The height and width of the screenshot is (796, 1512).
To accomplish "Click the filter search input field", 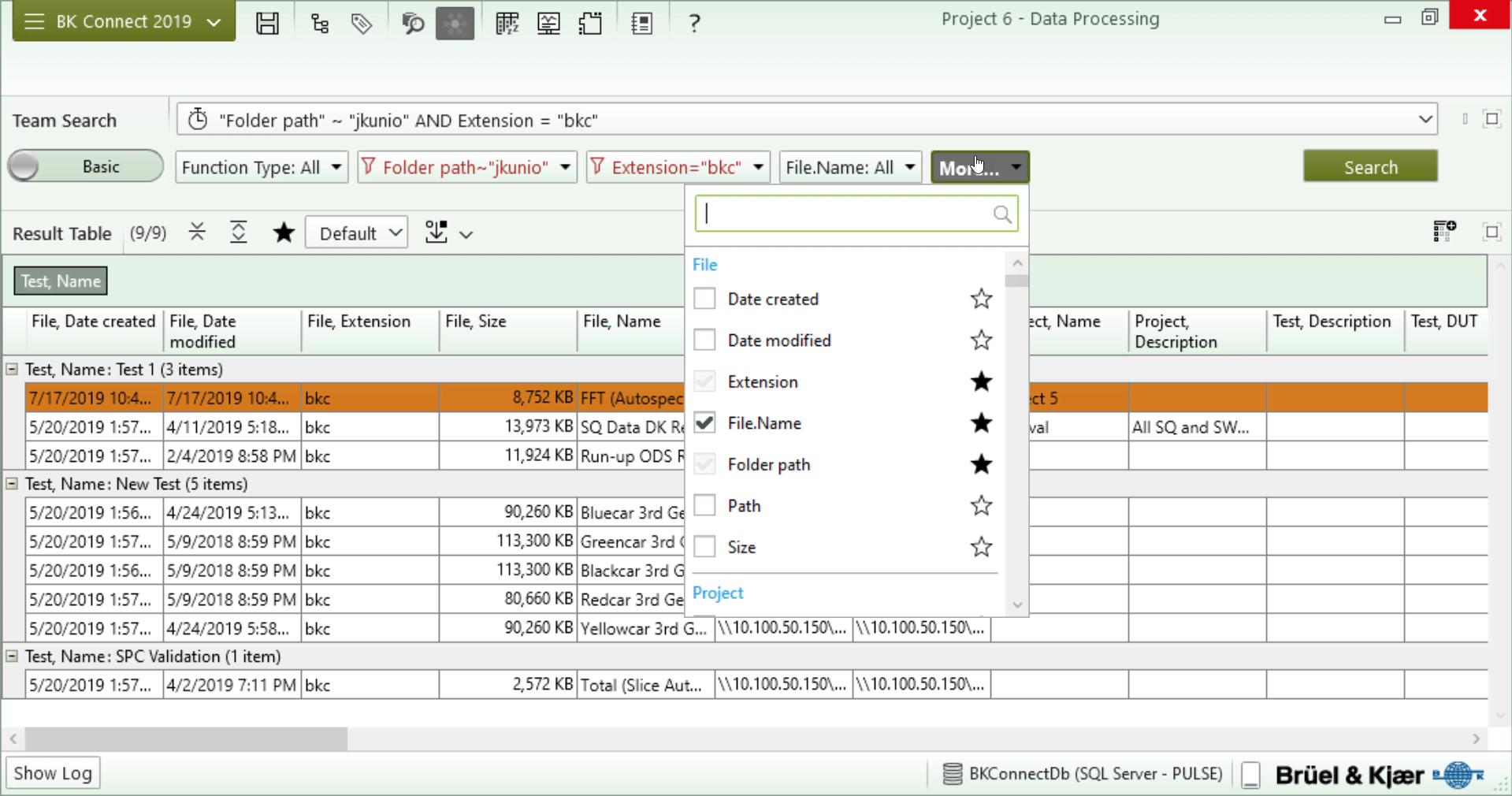I will point(847,214).
